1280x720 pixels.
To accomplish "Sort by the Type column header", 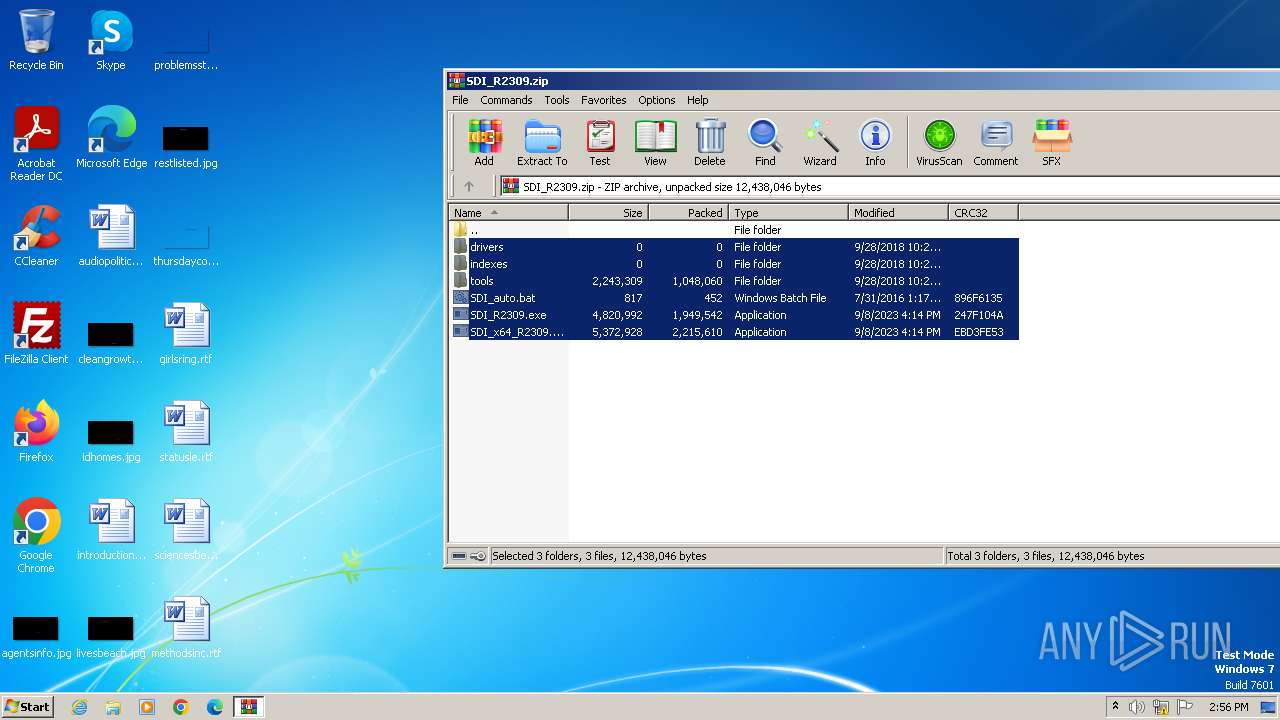I will pos(788,213).
